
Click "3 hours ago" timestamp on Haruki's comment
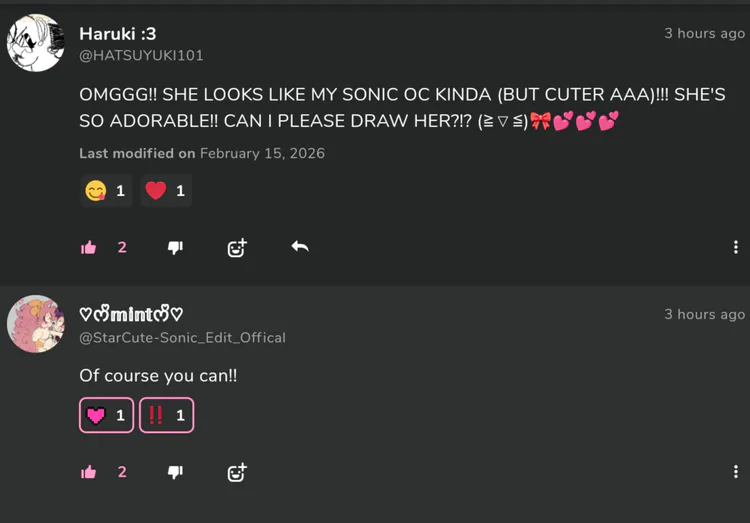tap(704, 33)
